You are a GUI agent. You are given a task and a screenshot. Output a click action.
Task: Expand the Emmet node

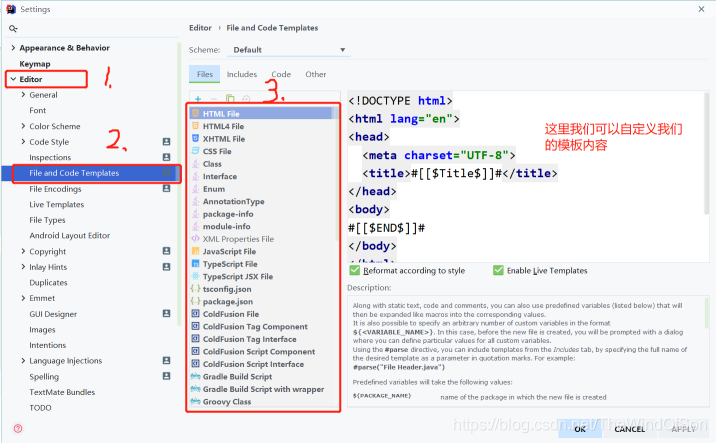click(x=23, y=298)
